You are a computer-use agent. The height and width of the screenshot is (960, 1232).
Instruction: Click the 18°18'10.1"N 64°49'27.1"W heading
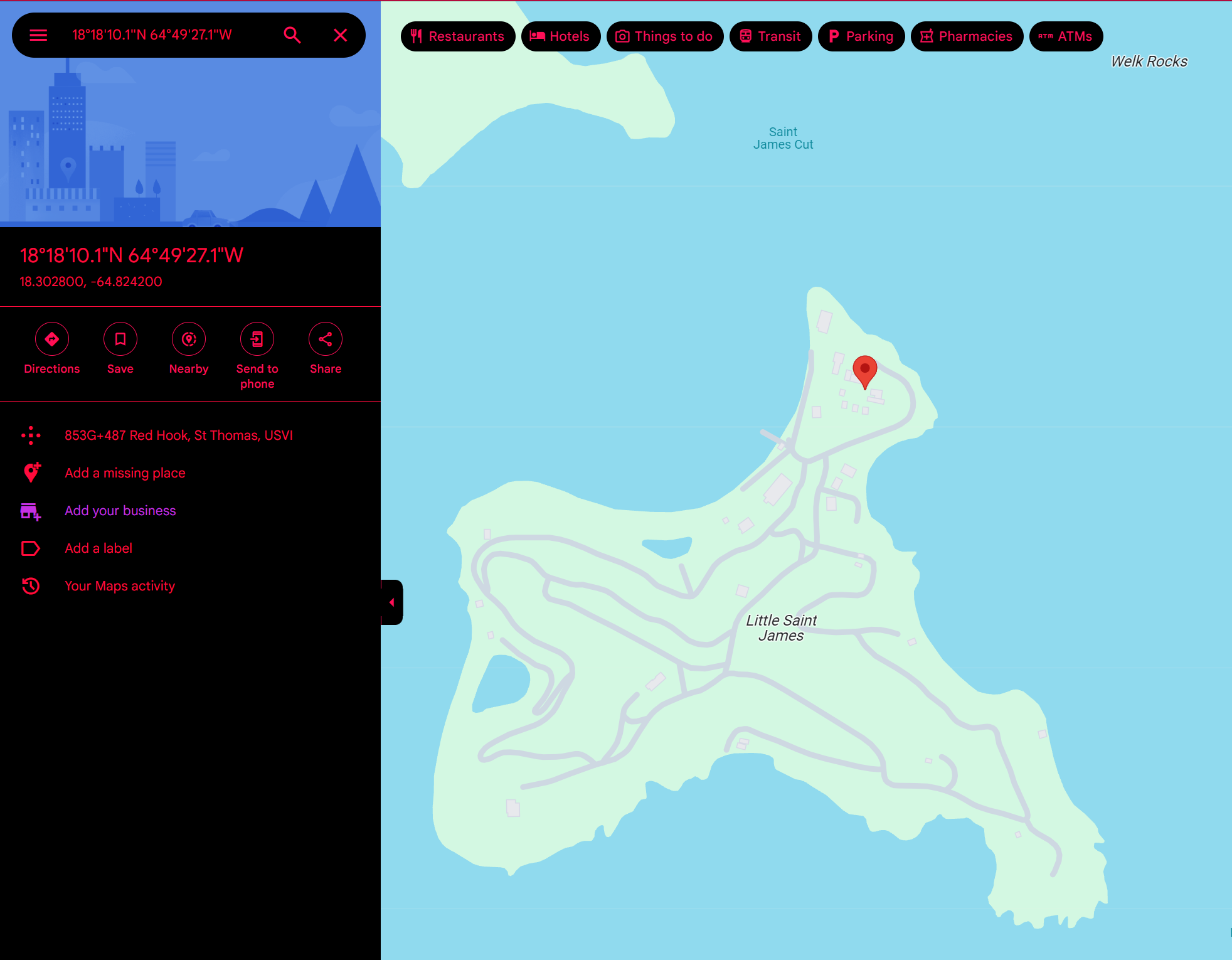[132, 255]
